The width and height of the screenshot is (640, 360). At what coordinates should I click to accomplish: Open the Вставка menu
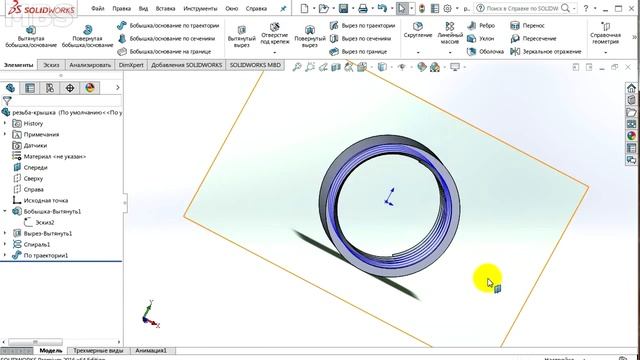tap(165, 8)
